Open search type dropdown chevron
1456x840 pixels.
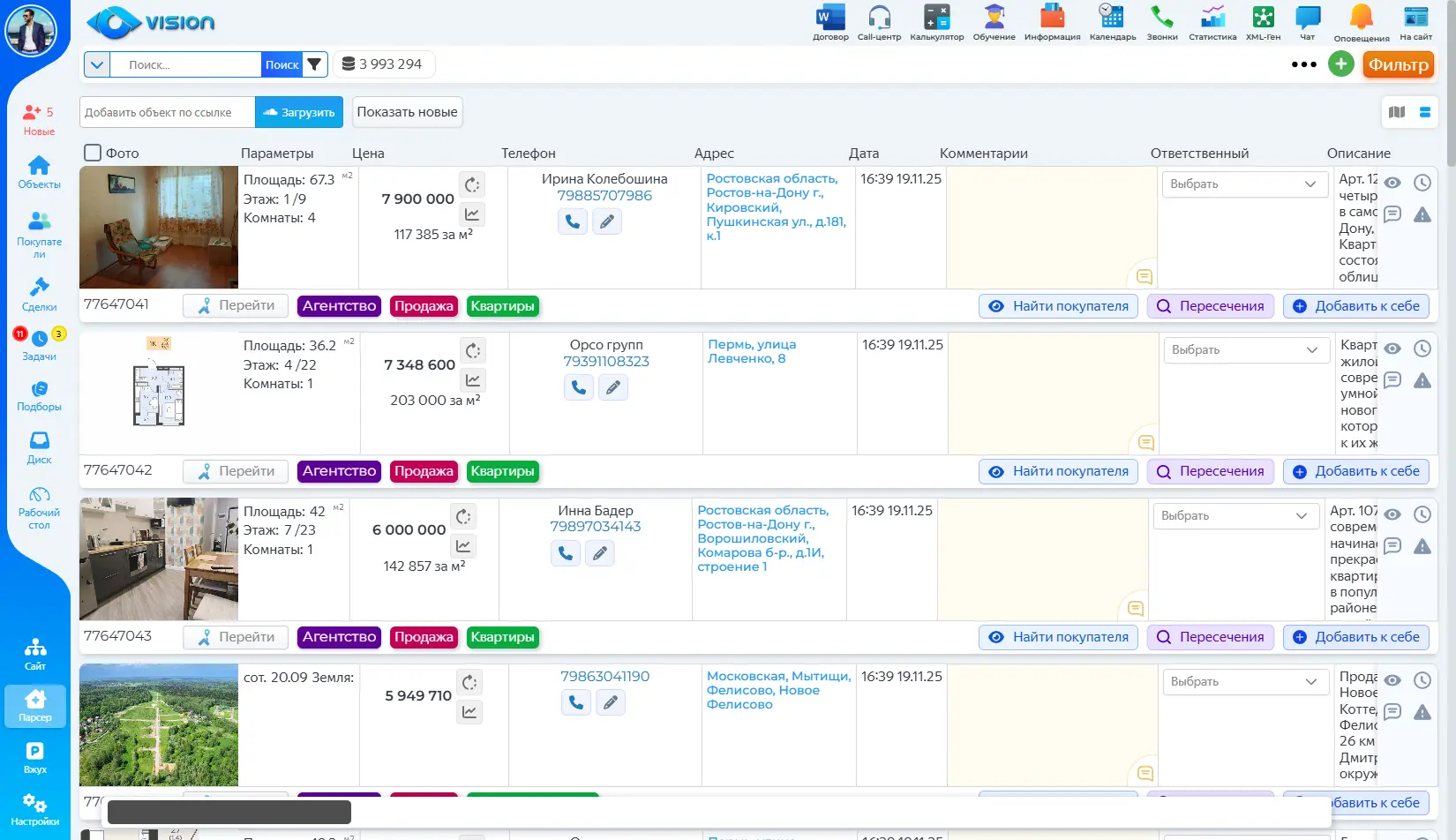coord(97,64)
